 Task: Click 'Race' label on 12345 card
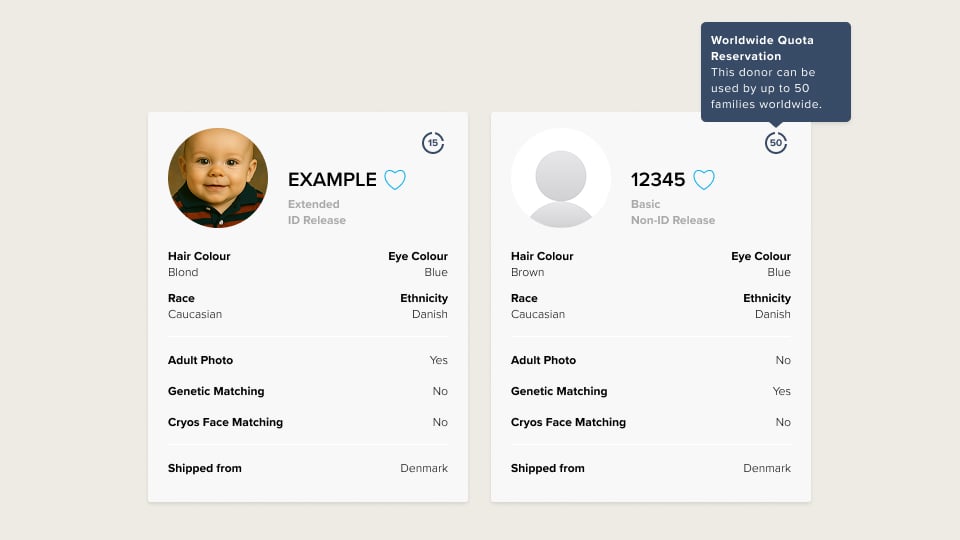tap(524, 298)
